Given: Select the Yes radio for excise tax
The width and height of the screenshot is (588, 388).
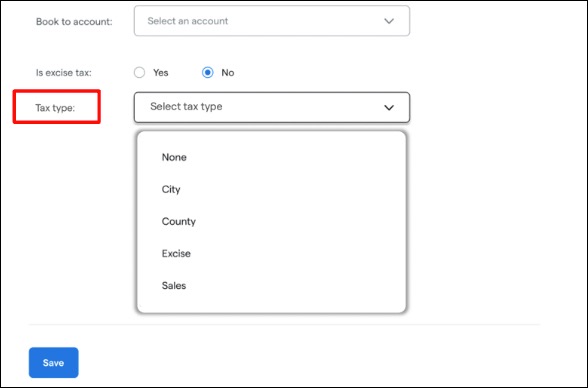Looking at the screenshot, I should tap(140, 72).
